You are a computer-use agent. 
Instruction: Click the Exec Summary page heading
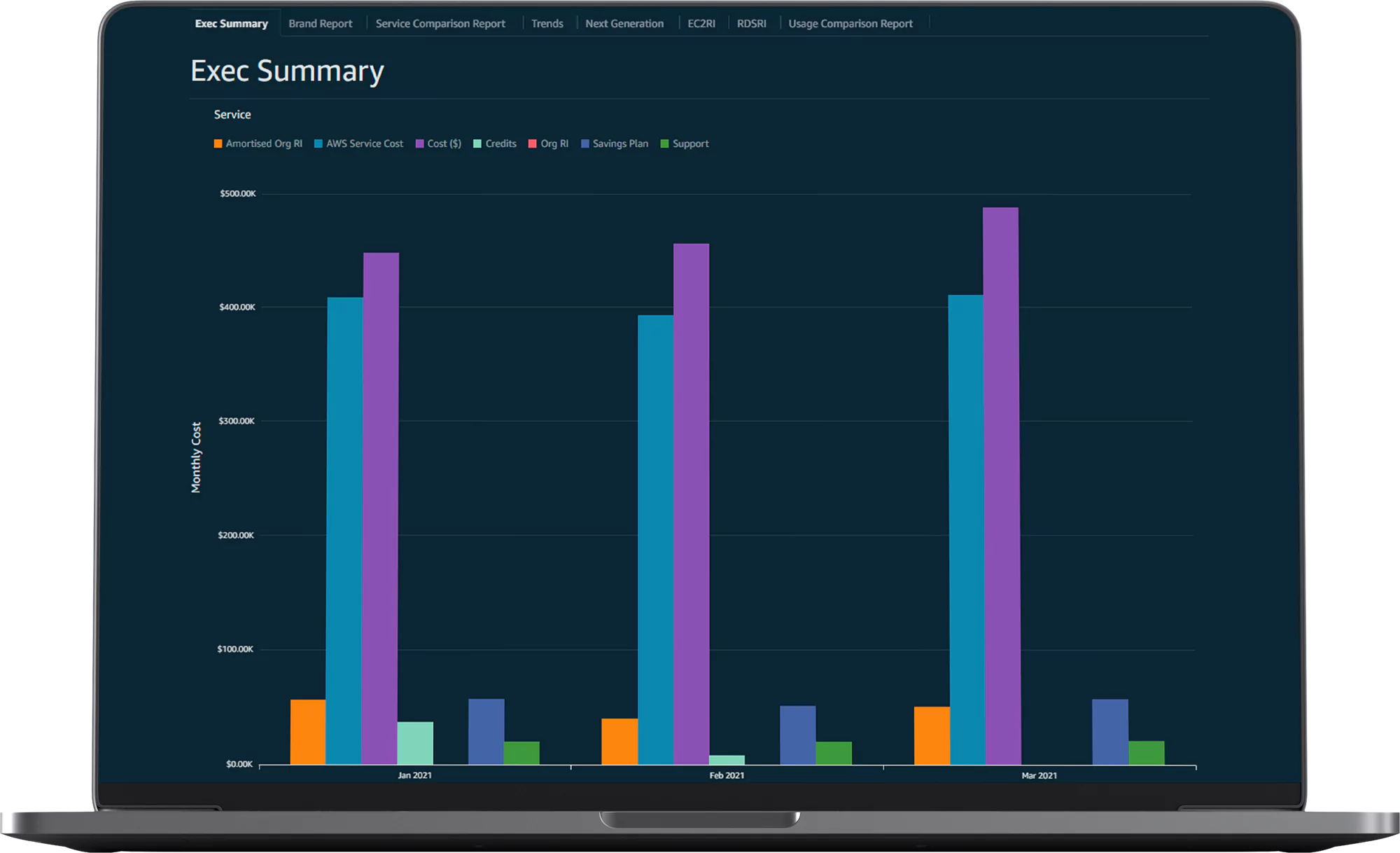click(288, 71)
